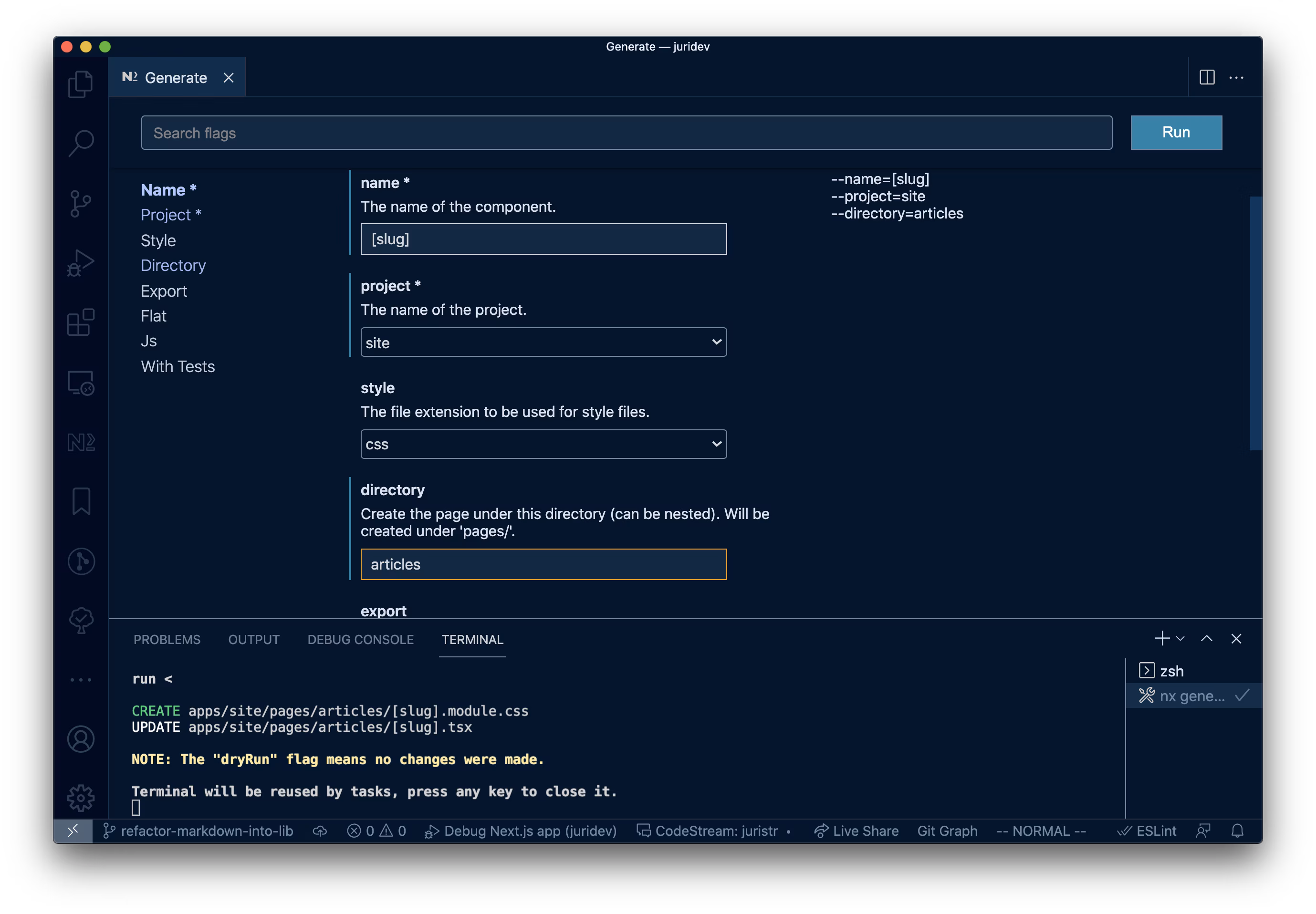Open the new terminal launch profile chevron

pos(1180,639)
